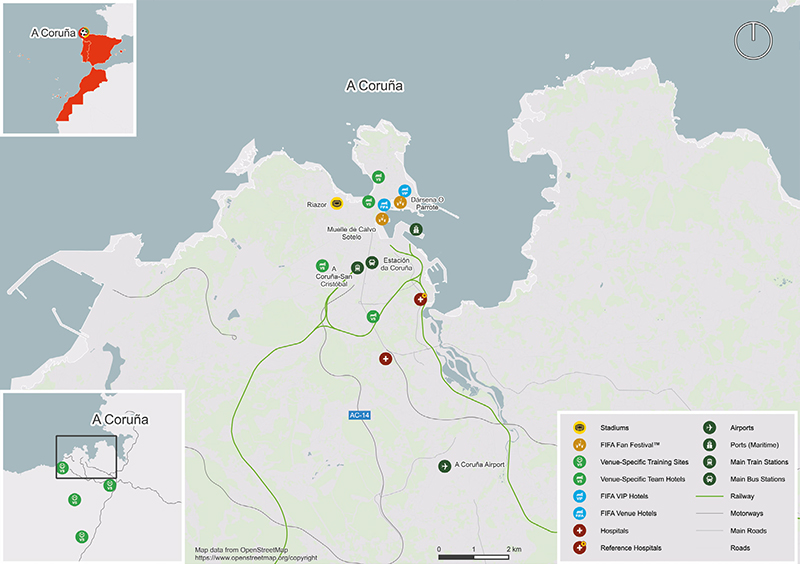The height and width of the screenshot is (564, 800).
Task: Click the southernmost training site marker in the regional inset
Action: 82,536
